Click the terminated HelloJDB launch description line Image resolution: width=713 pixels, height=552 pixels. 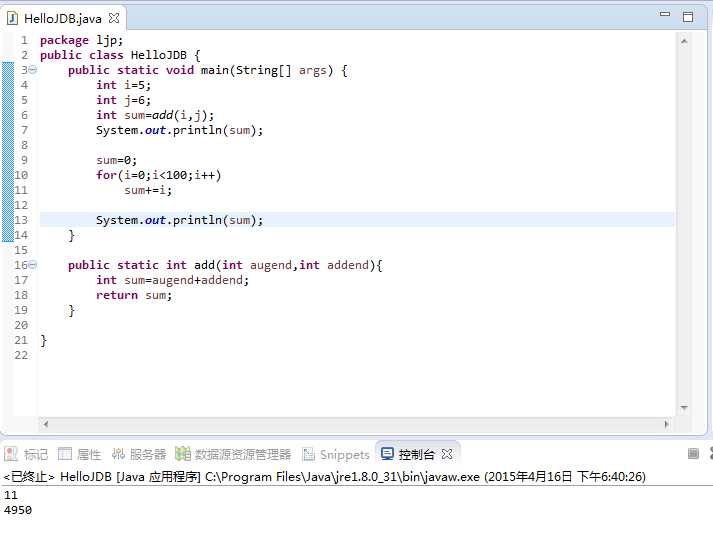tap(324, 477)
